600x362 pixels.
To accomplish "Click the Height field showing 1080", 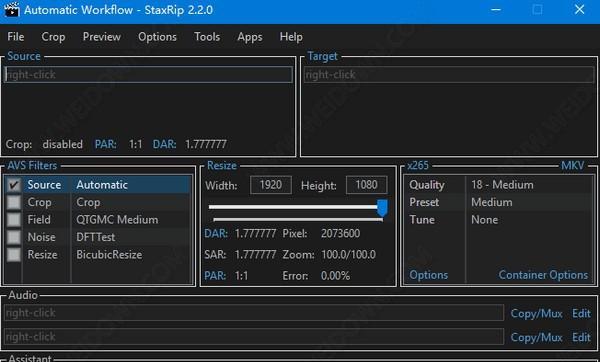I will tap(366, 185).
